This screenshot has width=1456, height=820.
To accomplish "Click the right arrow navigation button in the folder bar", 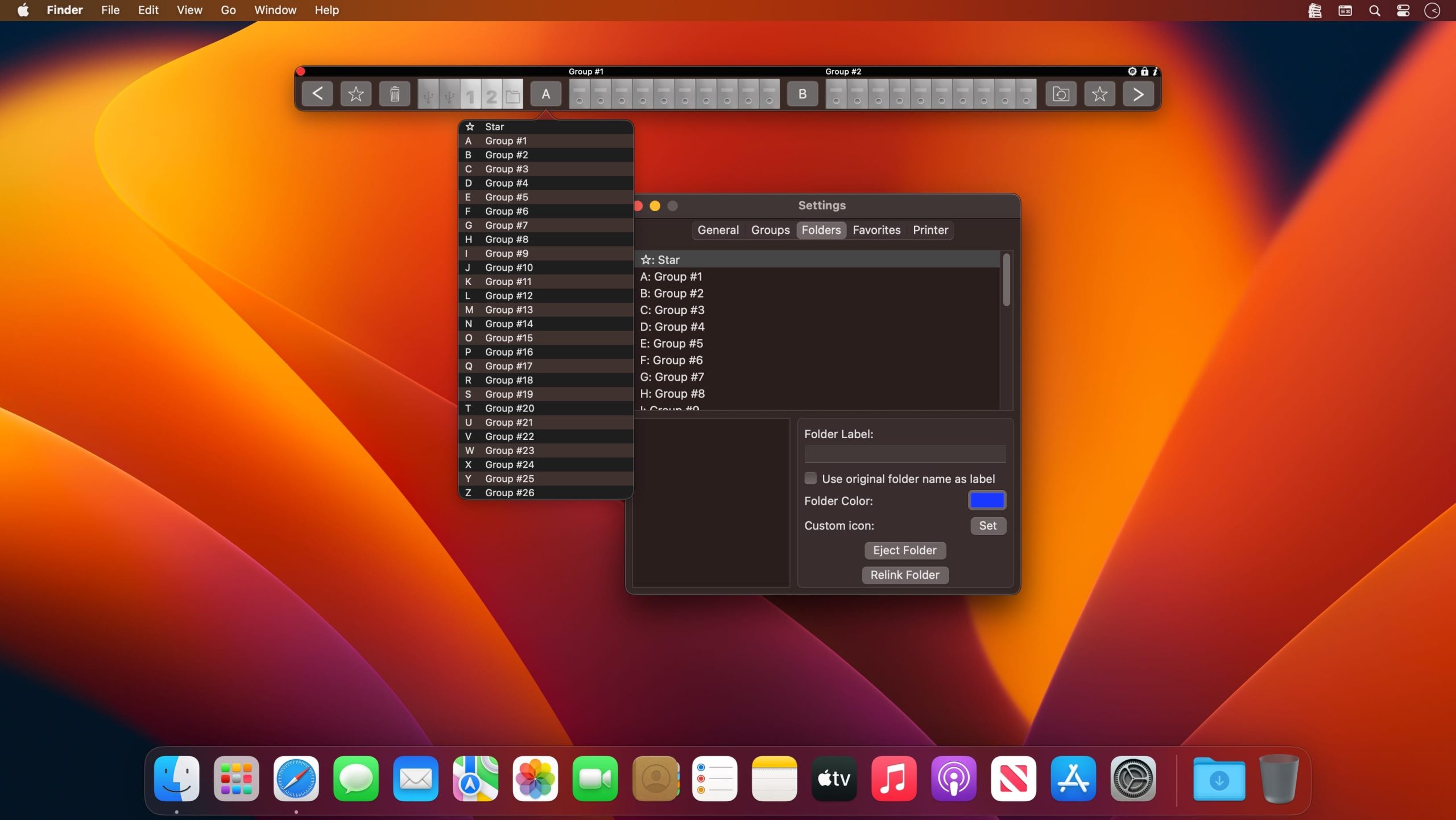I will click(x=1138, y=94).
